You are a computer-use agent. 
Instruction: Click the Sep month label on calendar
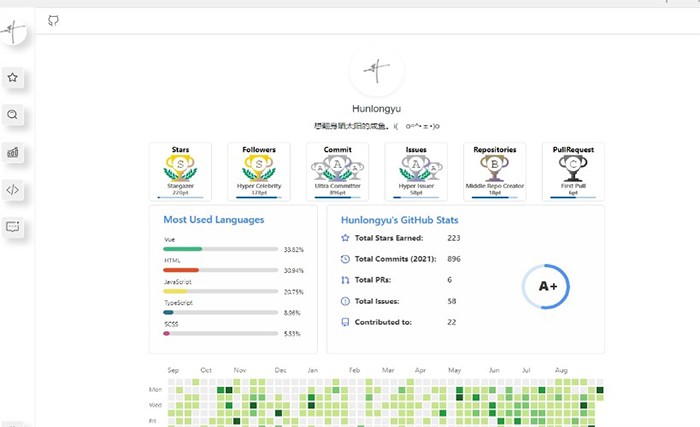click(173, 370)
